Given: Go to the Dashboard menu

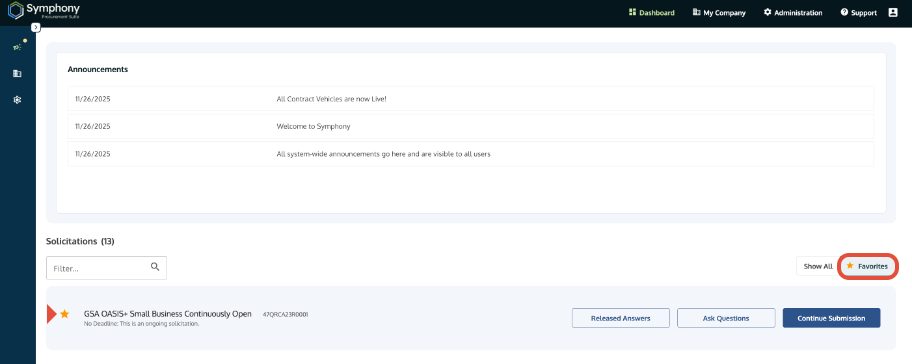Looking at the screenshot, I should click(x=651, y=13).
